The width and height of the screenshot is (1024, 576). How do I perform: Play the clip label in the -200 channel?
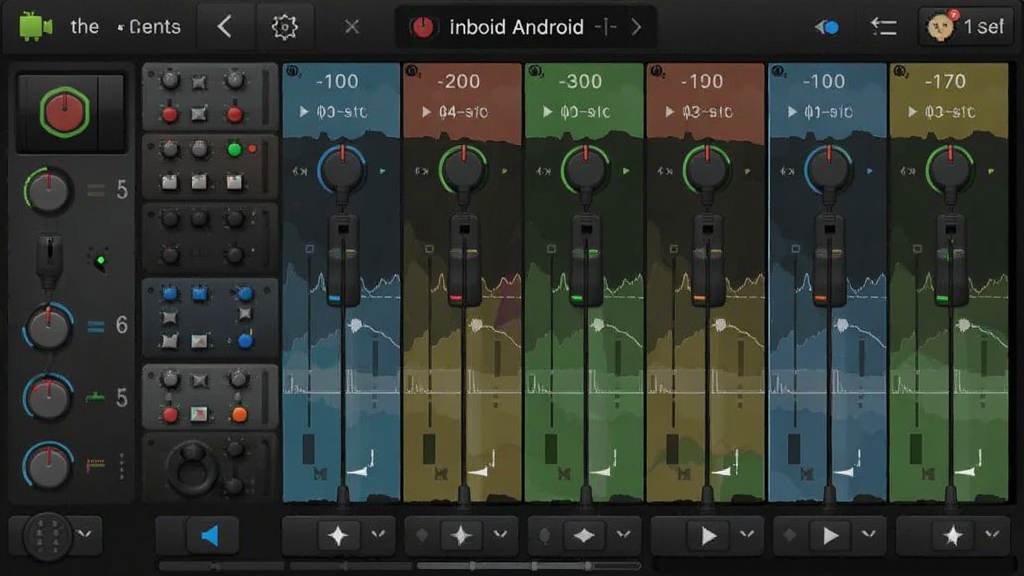click(x=455, y=112)
